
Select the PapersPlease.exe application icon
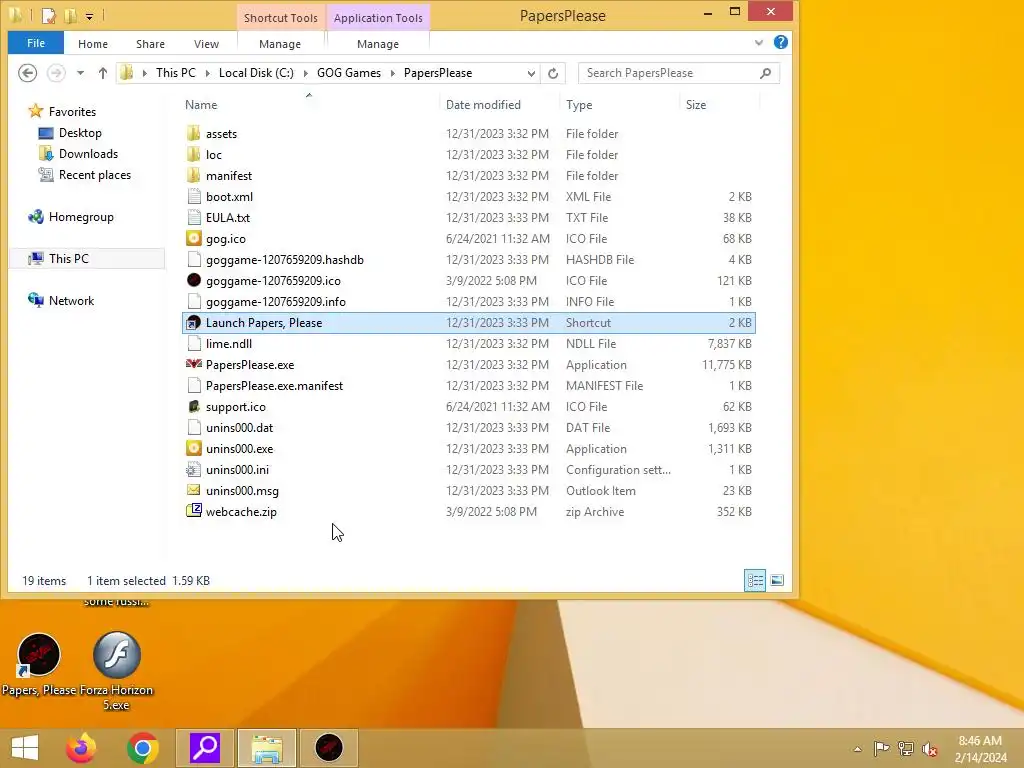pyautogui.click(x=193, y=364)
